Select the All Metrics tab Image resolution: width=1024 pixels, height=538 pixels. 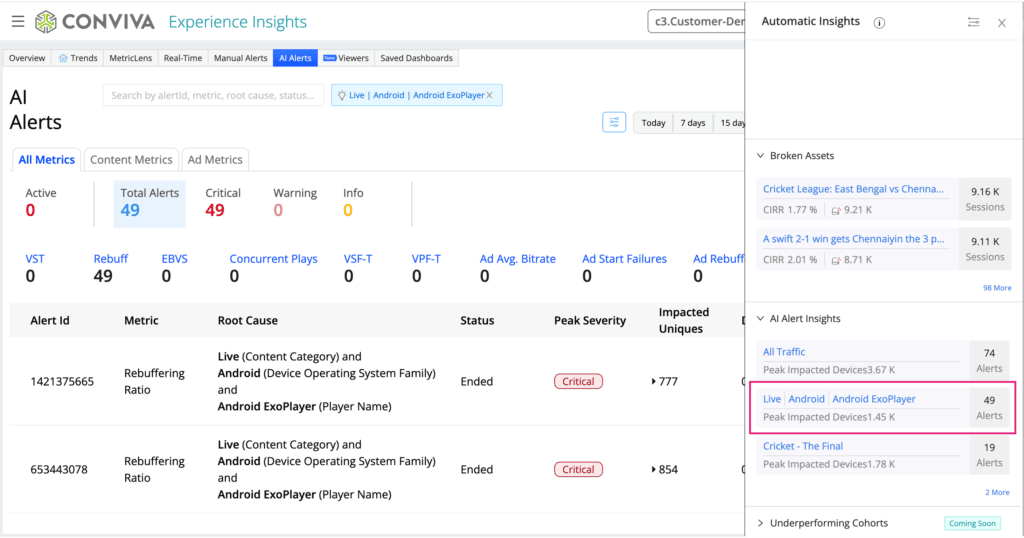pyautogui.click(x=46, y=159)
